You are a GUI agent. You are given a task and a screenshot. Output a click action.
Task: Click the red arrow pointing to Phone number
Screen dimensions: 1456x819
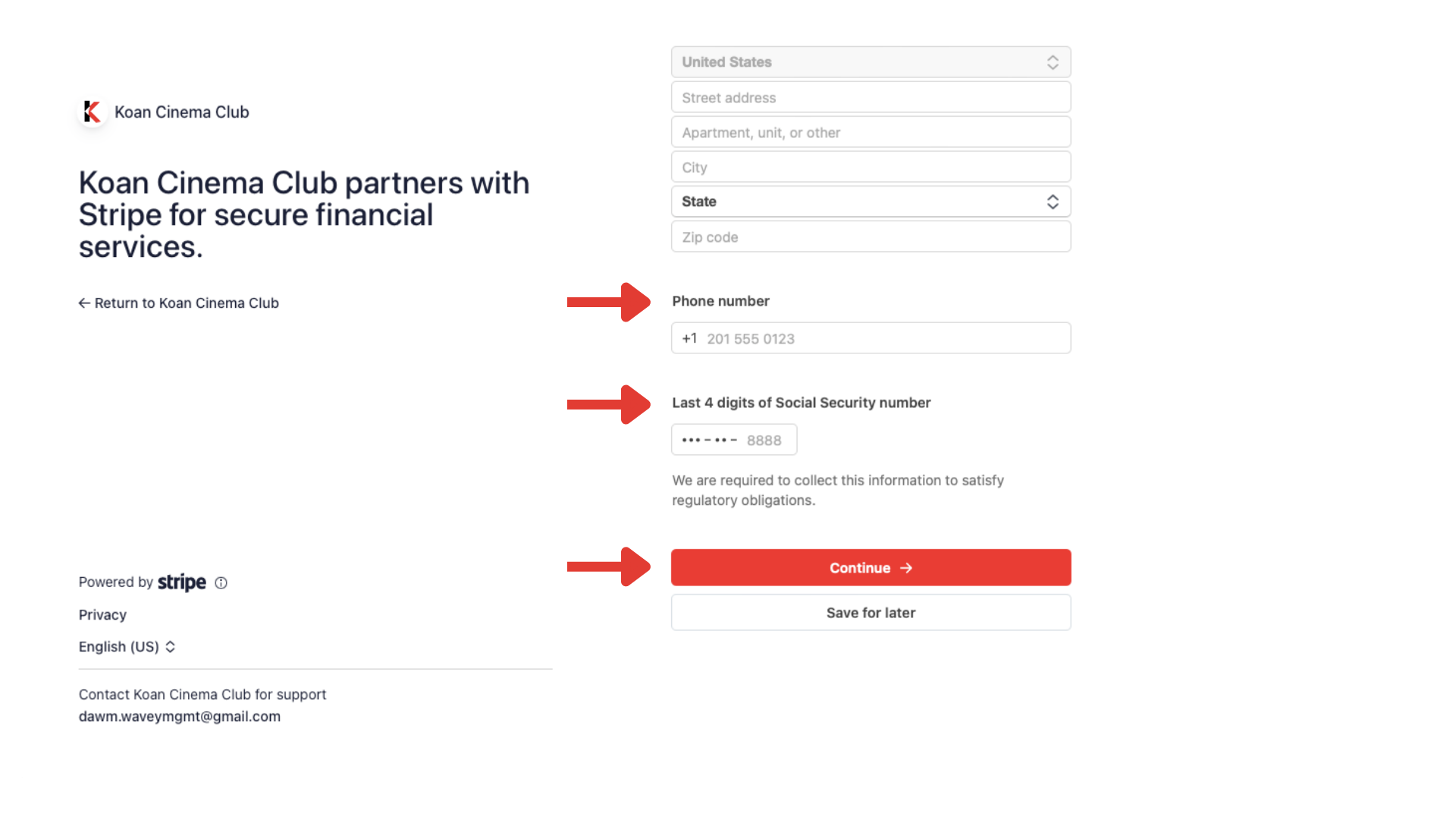(x=608, y=302)
